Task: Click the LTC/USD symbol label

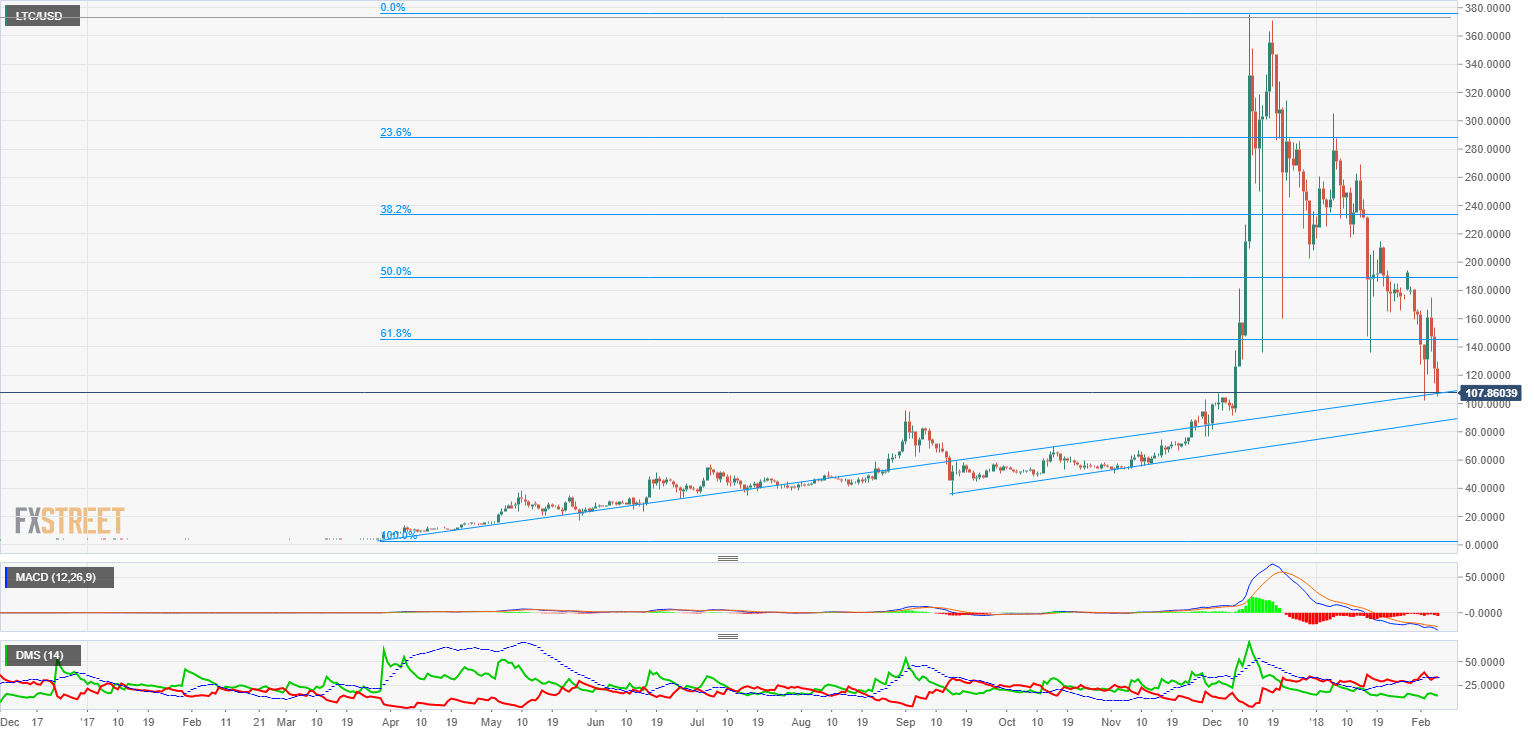Action: coord(42,16)
